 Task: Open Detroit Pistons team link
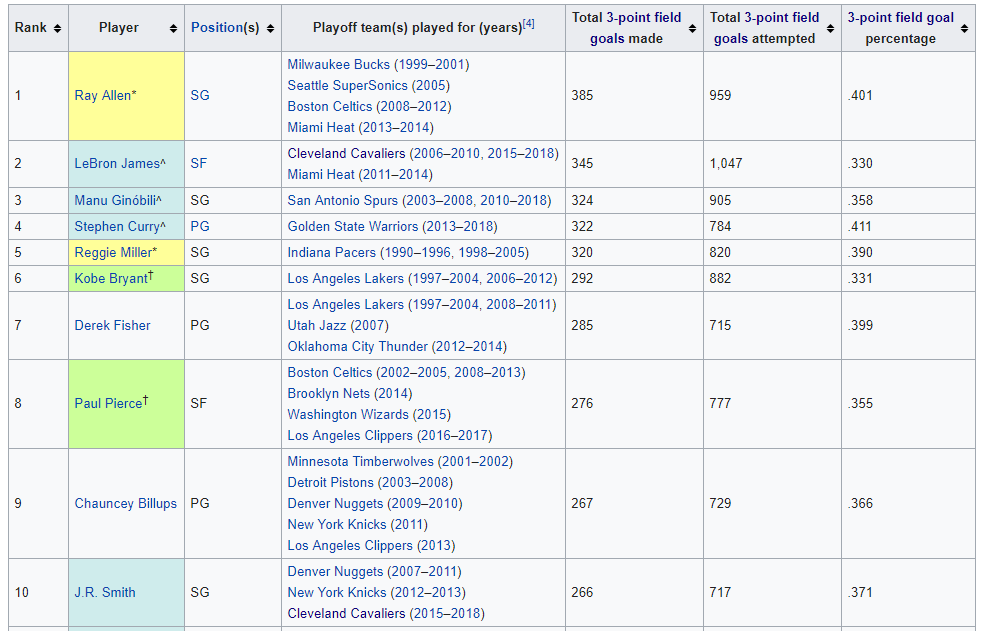pos(331,483)
